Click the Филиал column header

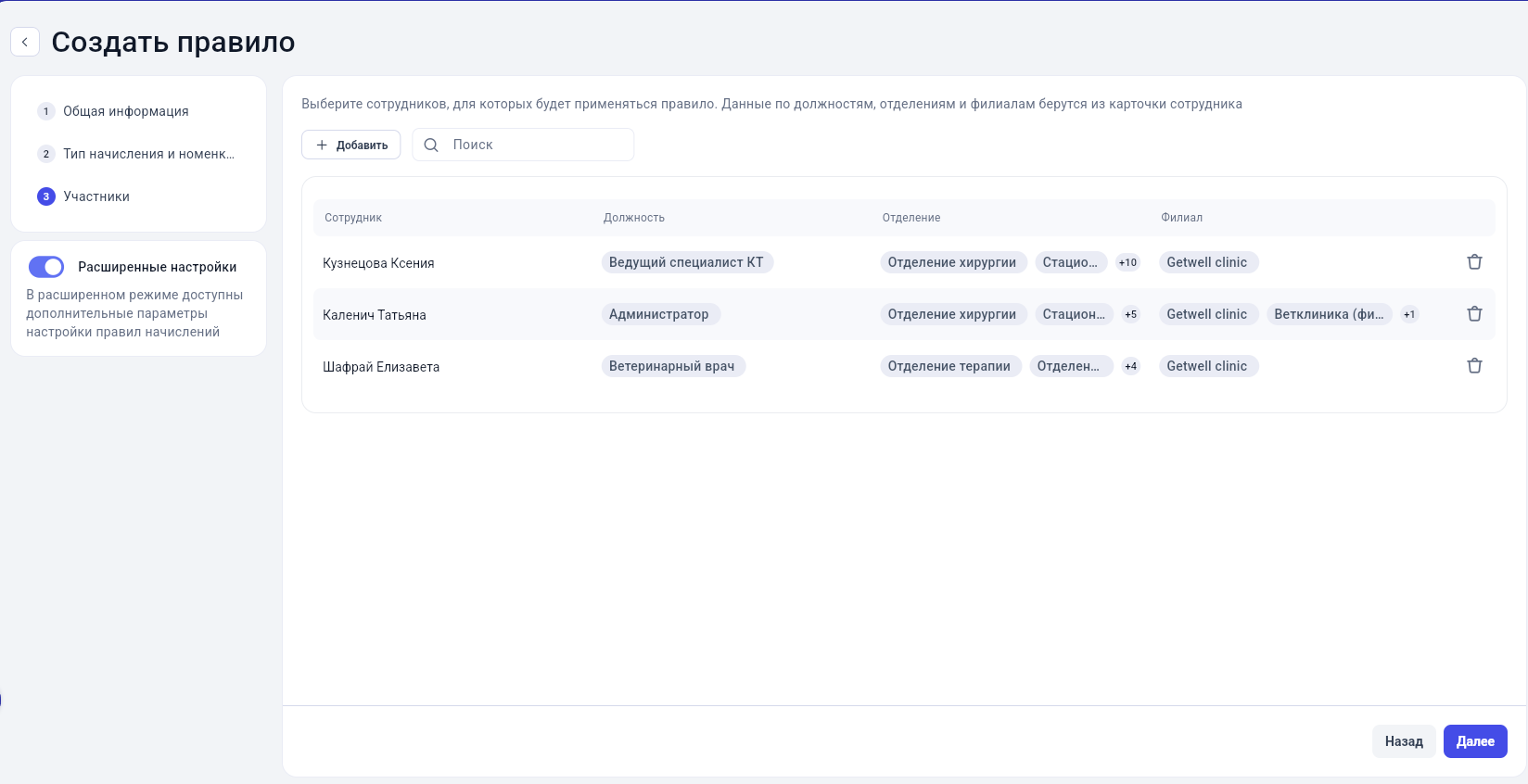[x=1181, y=218]
